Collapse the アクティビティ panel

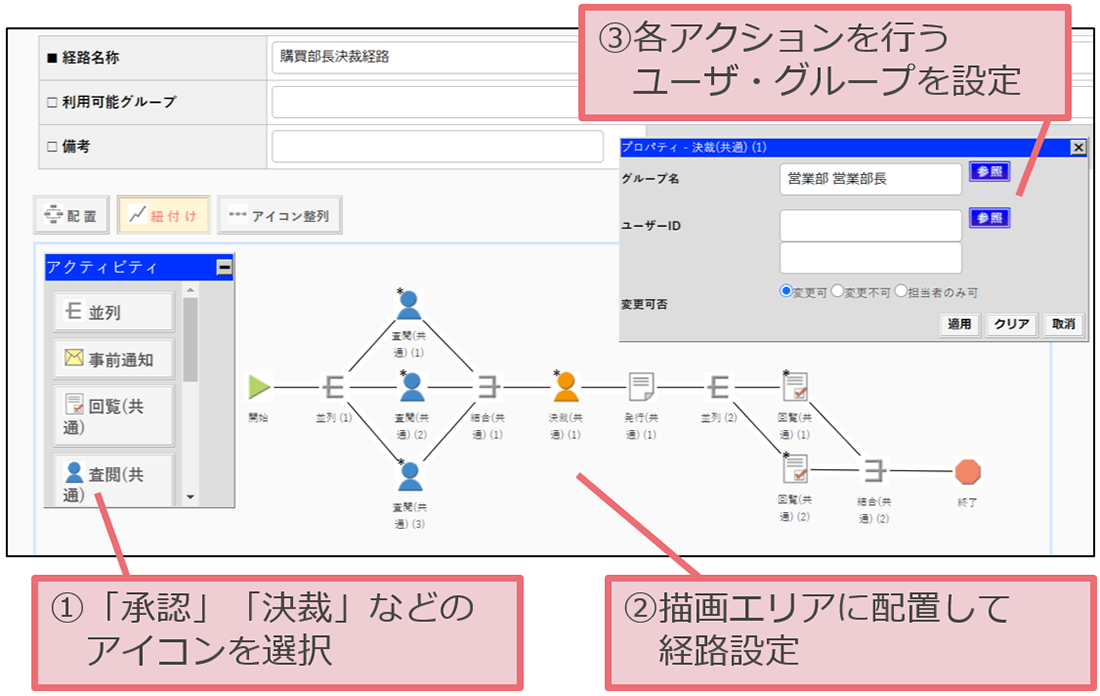[x=224, y=267]
